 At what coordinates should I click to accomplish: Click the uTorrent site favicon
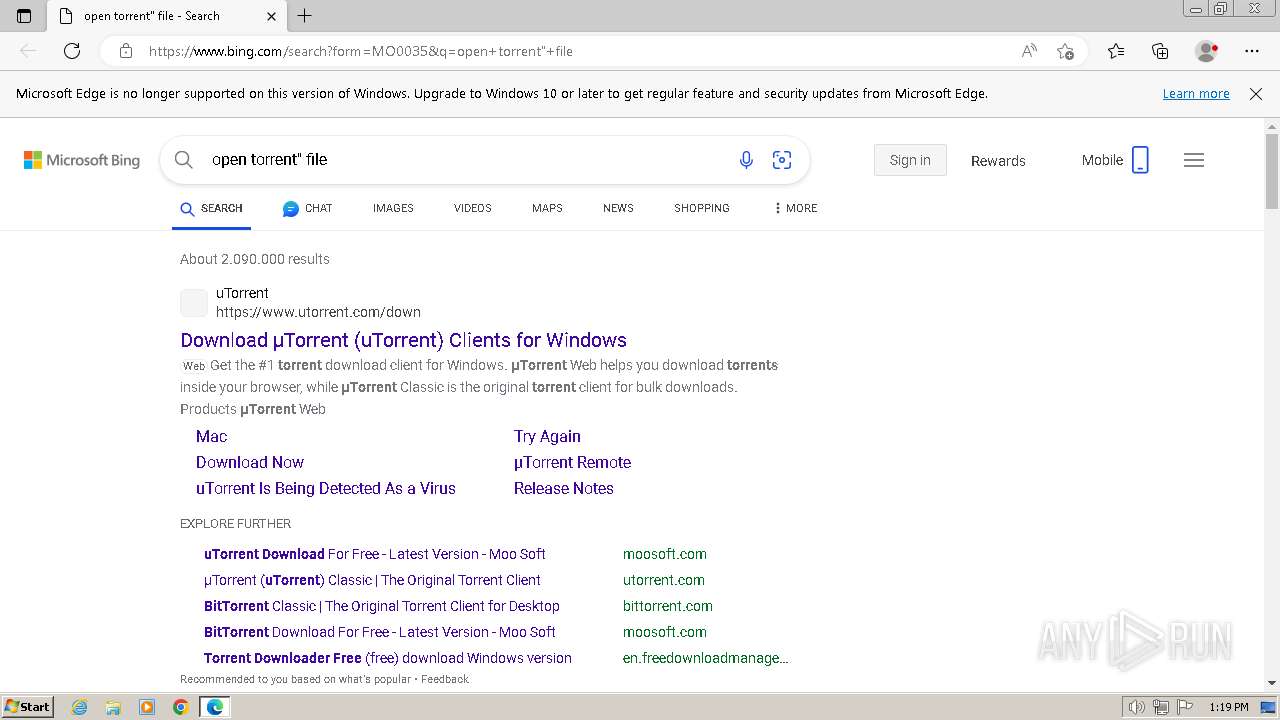click(x=194, y=302)
